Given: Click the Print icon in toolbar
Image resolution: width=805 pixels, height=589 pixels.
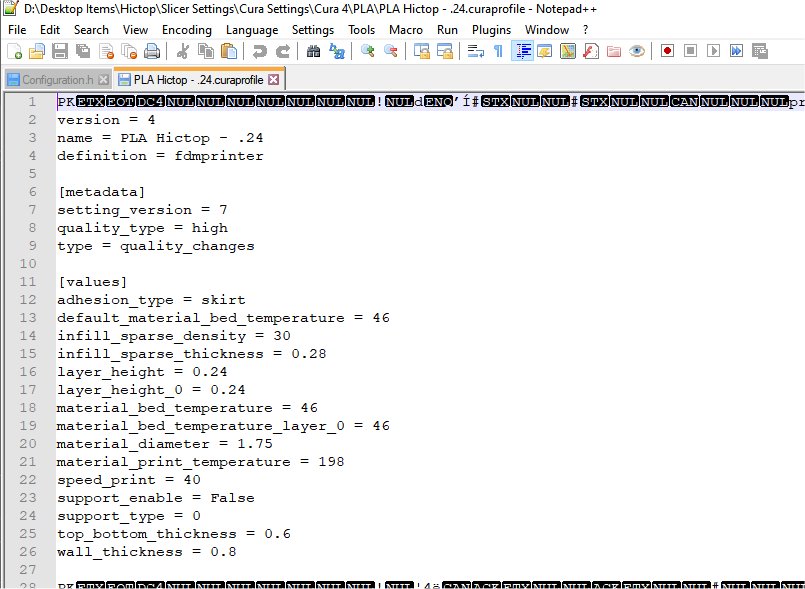Looking at the screenshot, I should [152, 51].
